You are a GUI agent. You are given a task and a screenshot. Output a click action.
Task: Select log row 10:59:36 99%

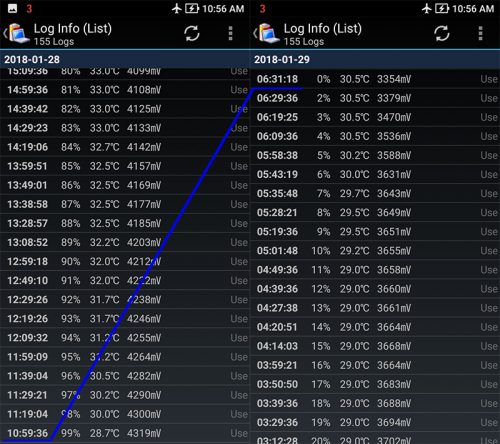(125, 433)
